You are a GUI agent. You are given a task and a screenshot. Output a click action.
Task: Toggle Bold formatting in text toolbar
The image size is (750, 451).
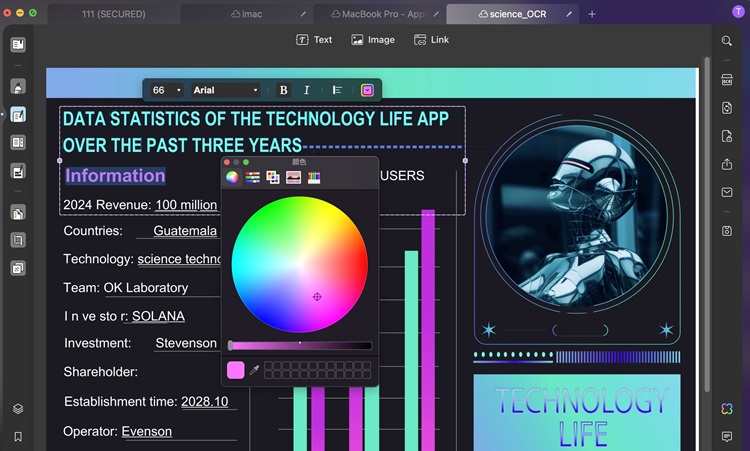[283, 90]
